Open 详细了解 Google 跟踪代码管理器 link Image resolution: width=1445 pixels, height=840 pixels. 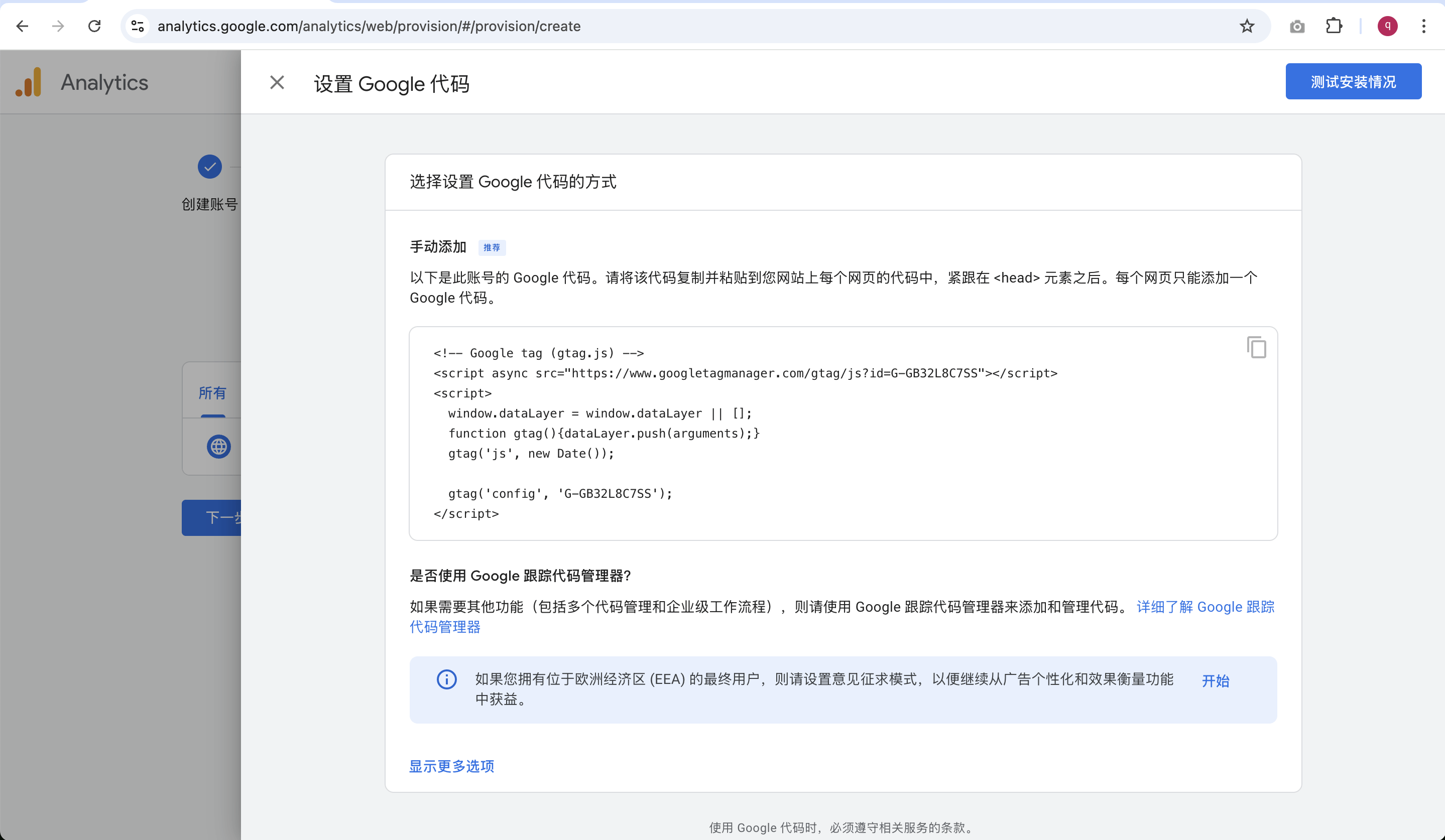point(1205,607)
